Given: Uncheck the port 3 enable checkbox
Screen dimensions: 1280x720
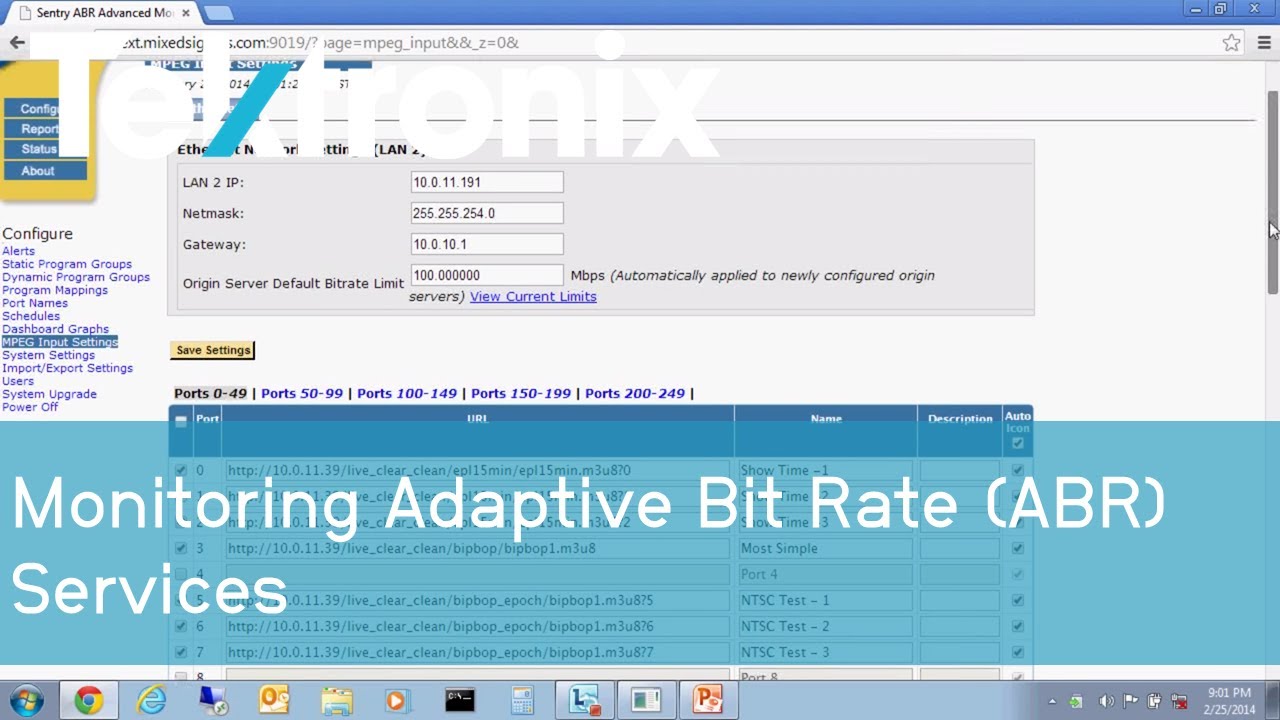Looking at the screenshot, I should coord(181,548).
